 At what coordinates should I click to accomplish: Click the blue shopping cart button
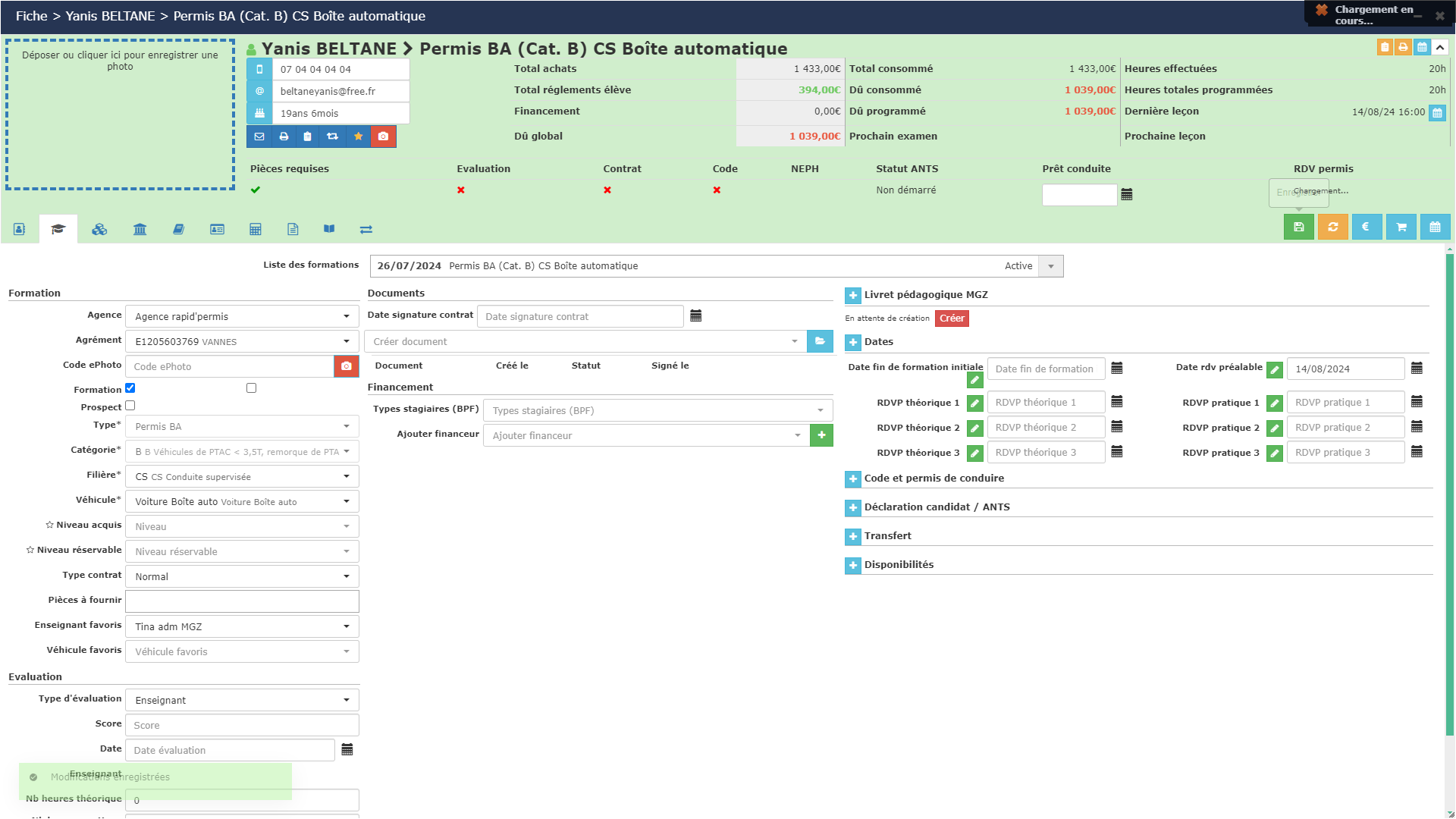[1401, 227]
